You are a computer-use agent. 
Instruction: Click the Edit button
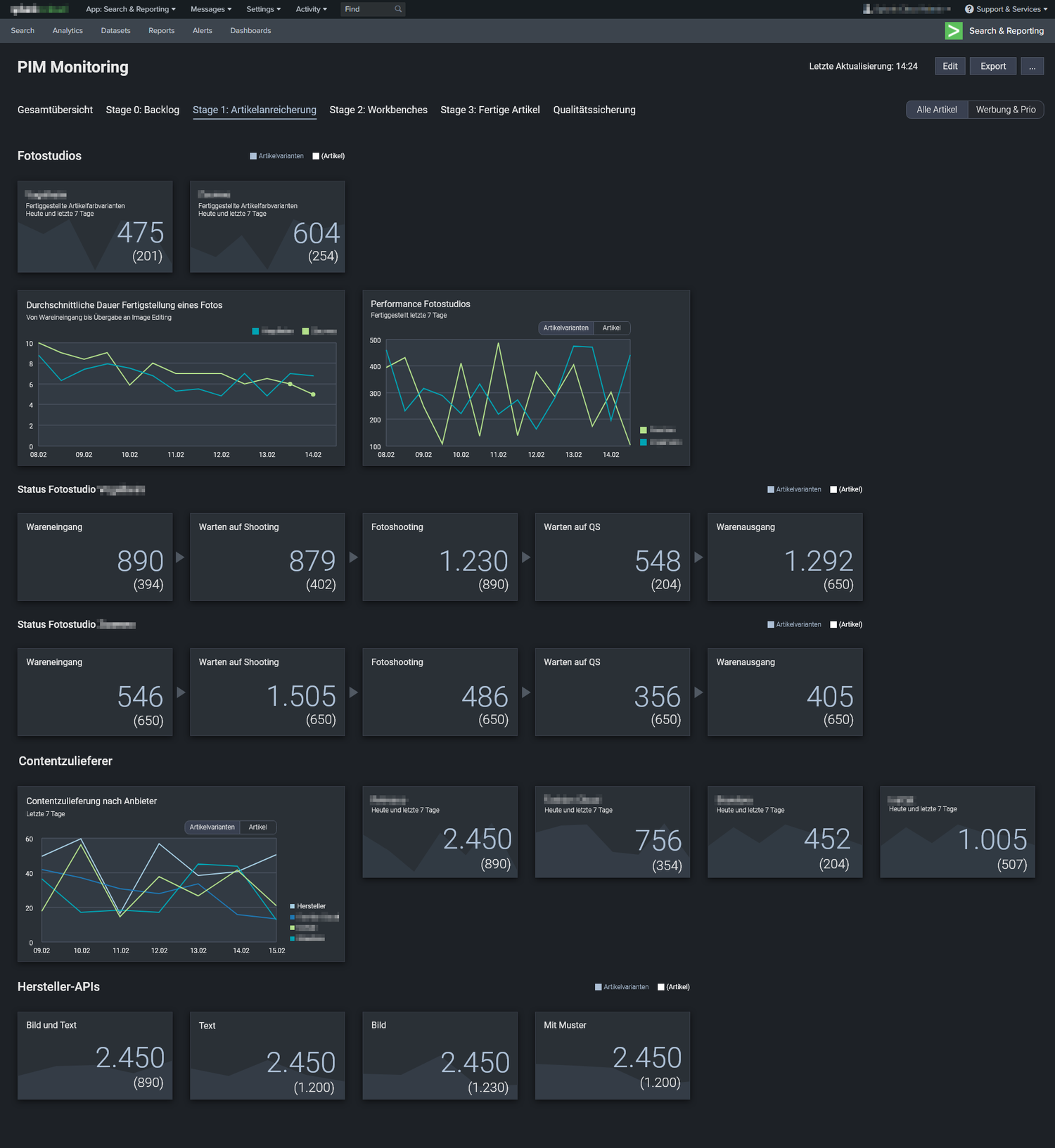pos(950,66)
